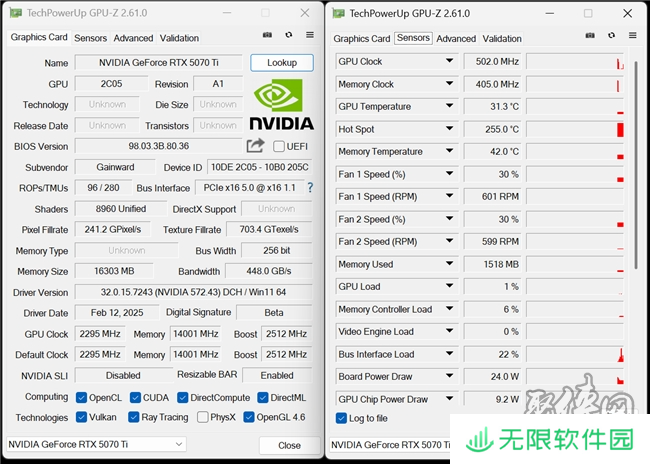Click the 255.0 °C Hot Spot value
This screenshot has height=464, width=650.
point(492,129)
